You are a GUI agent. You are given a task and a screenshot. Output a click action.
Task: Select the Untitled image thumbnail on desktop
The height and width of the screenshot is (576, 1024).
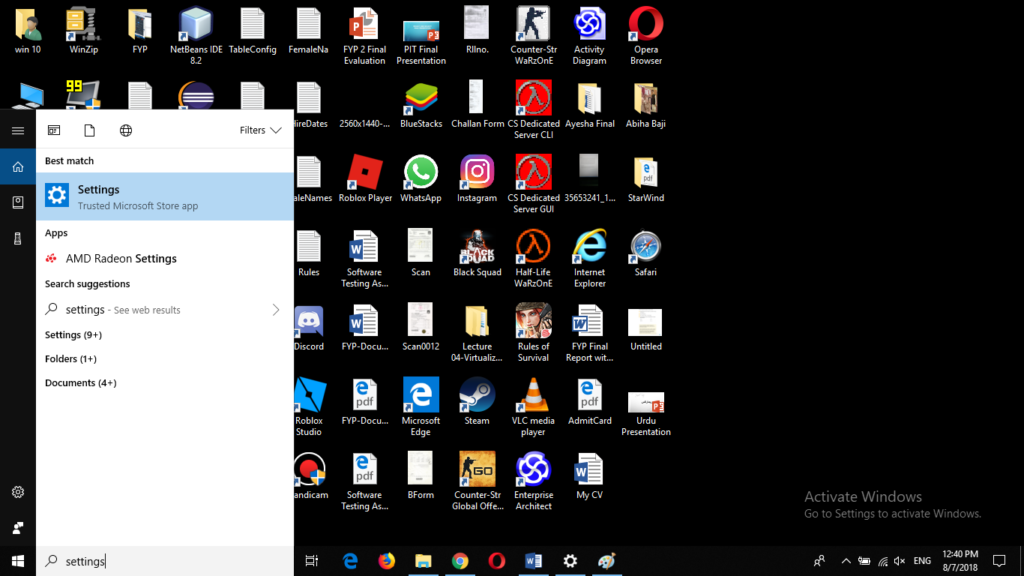(645, 330)
